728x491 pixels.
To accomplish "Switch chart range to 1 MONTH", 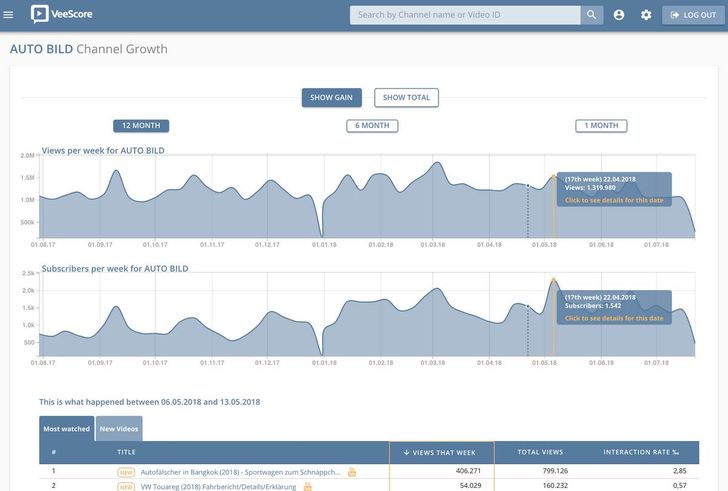I will [601, 126].
